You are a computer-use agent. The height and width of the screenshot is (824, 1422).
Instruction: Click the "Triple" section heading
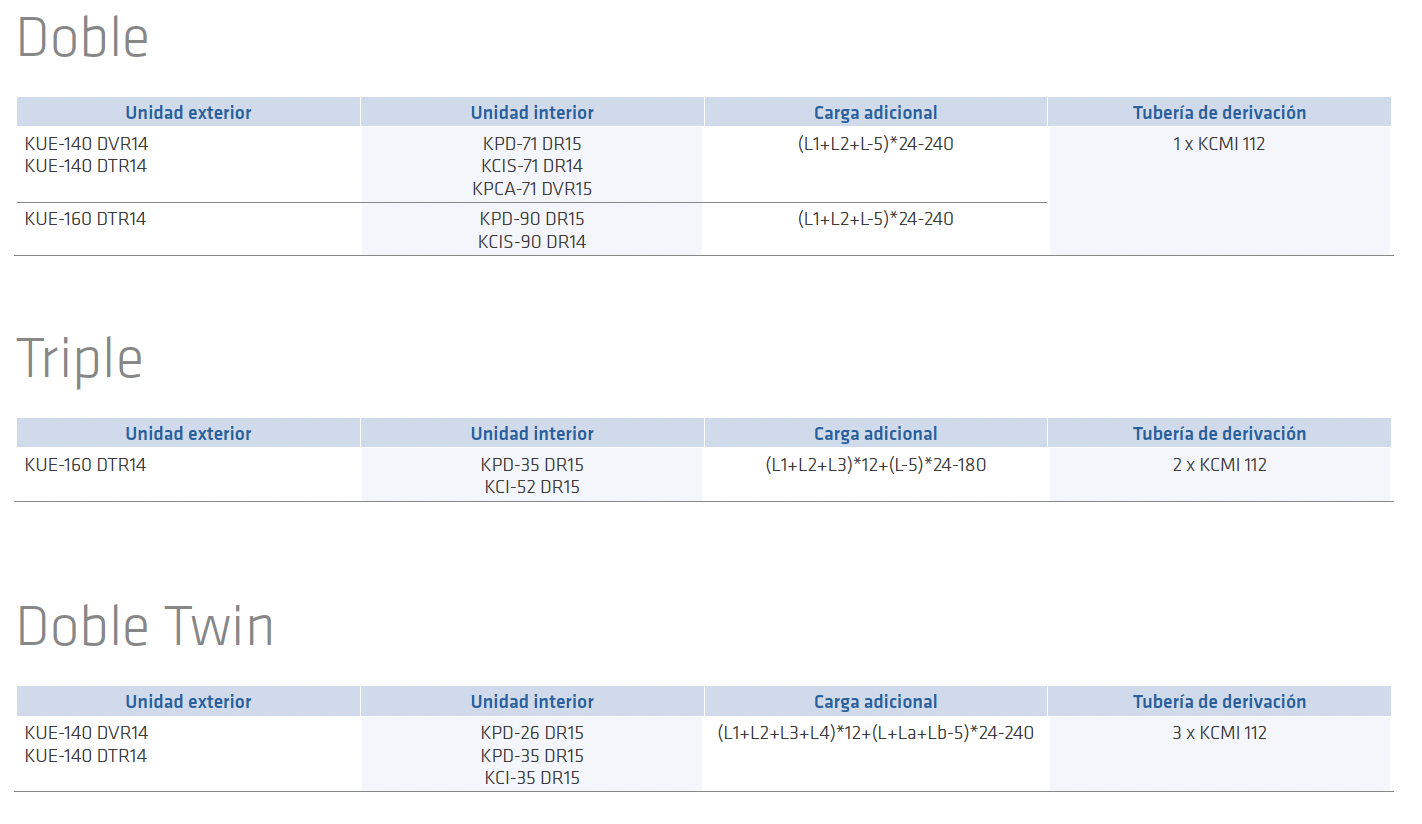80,358
